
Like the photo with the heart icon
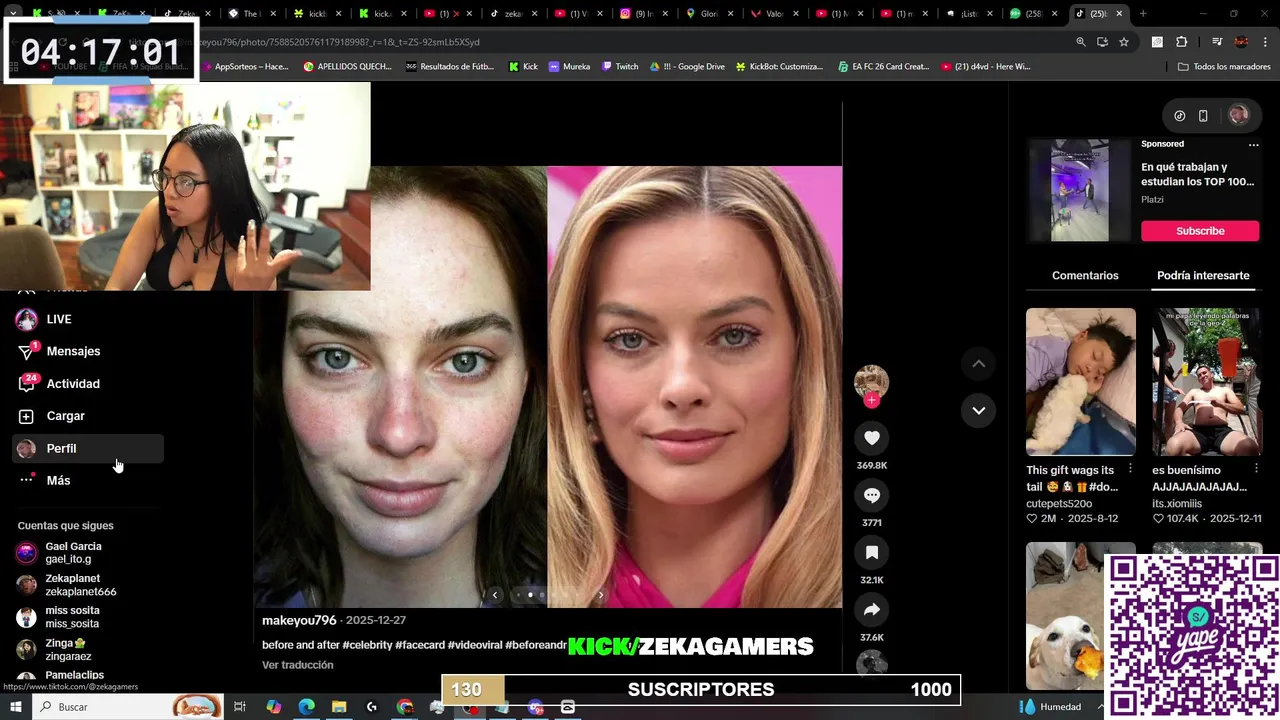[871, 438]
